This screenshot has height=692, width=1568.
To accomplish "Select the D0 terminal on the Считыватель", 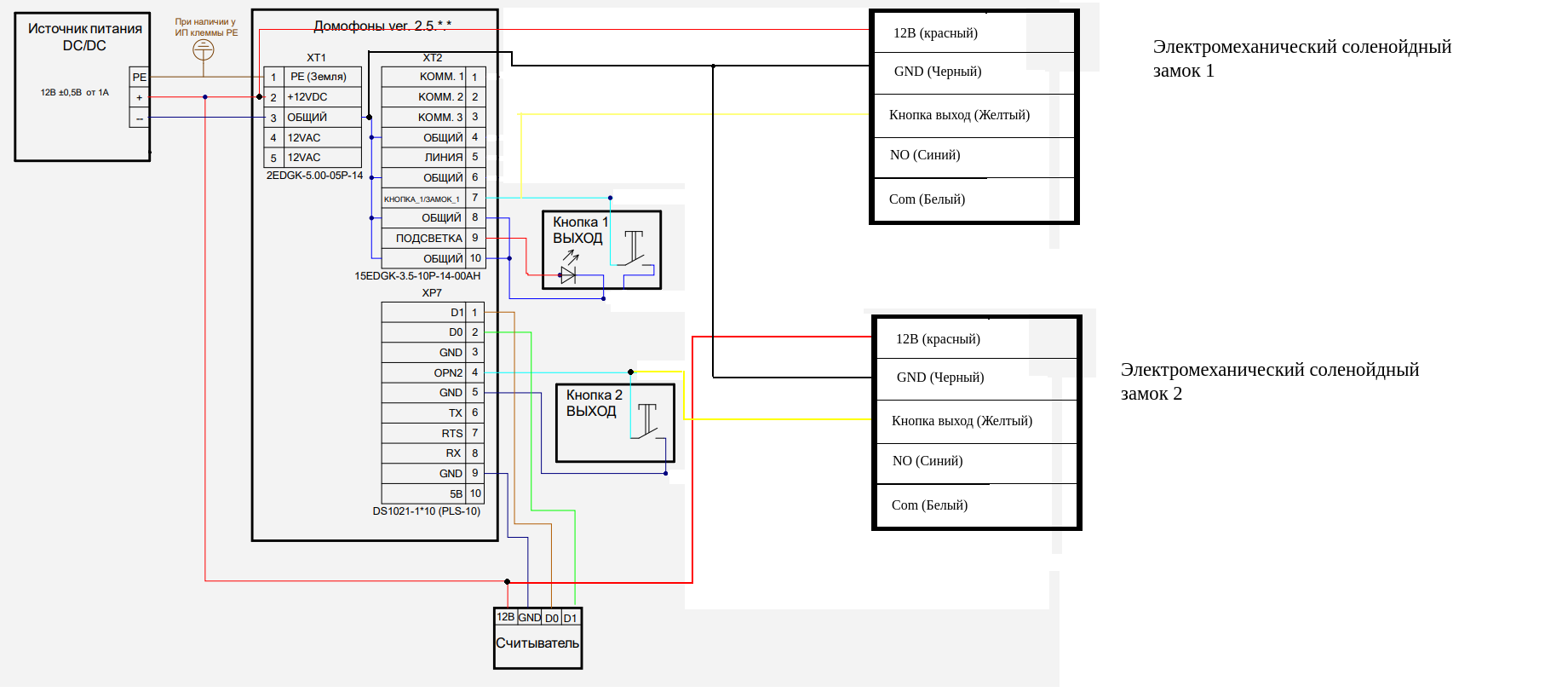I will pos(551,617).
